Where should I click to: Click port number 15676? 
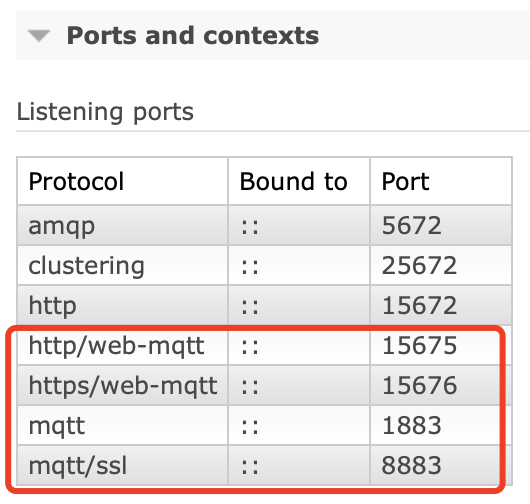pyautogui.click(x=419, y=385)
